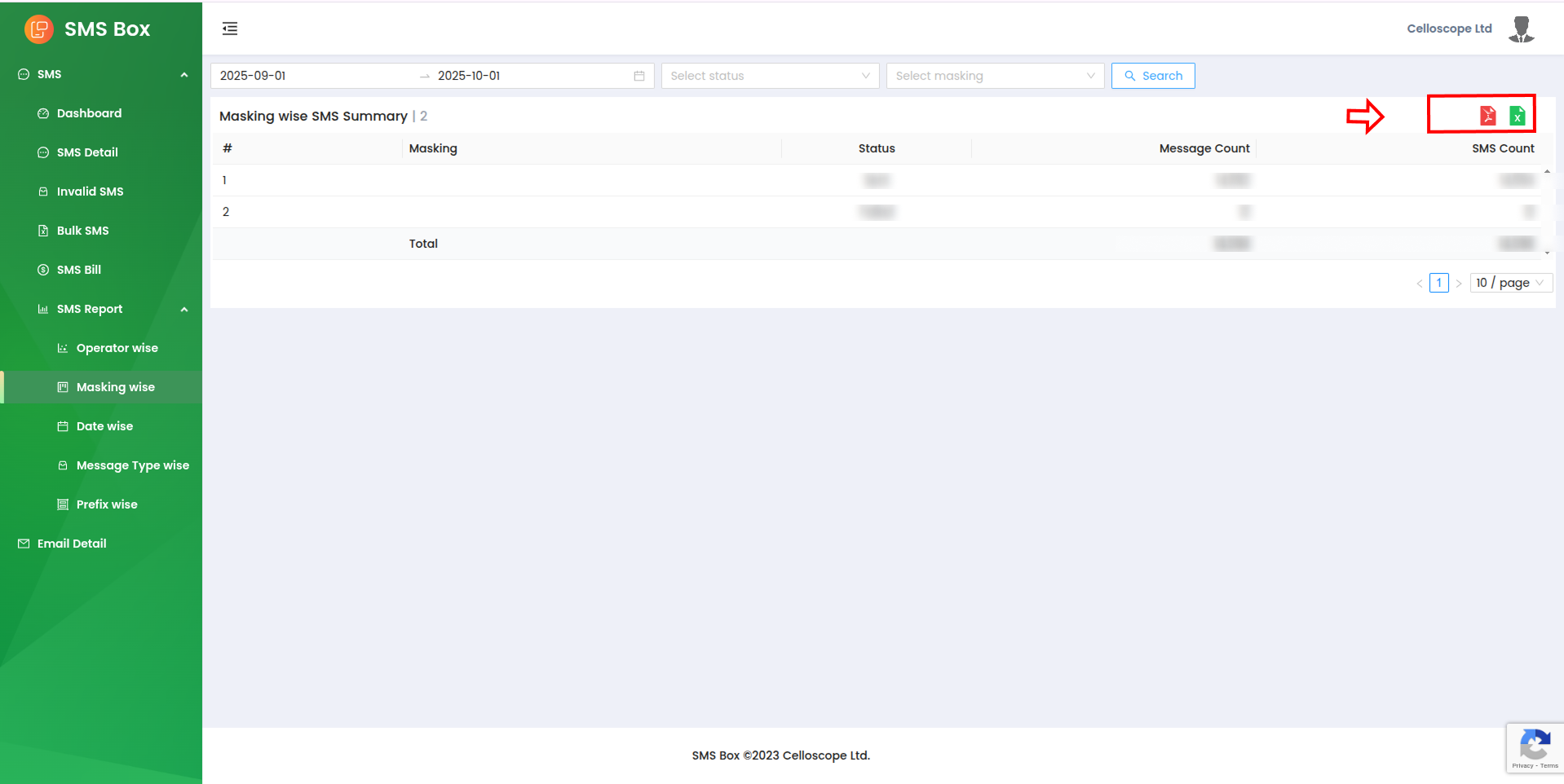
Task: Click the SMS Box logo icon
Action: [x=38, y=29]
